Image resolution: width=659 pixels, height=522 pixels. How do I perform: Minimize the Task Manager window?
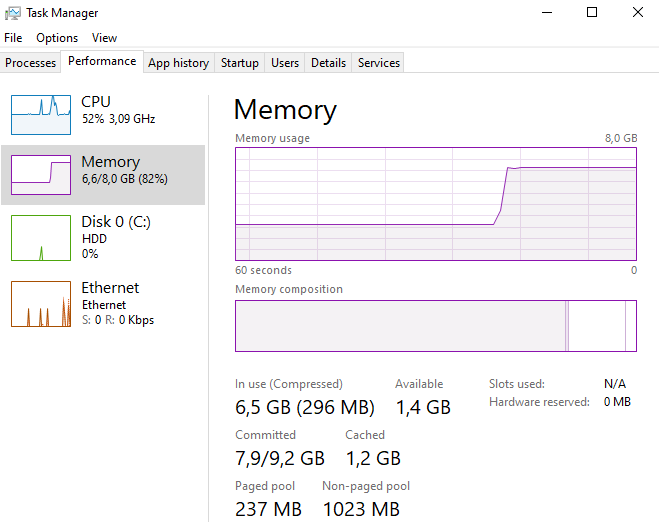pos(546,13)
